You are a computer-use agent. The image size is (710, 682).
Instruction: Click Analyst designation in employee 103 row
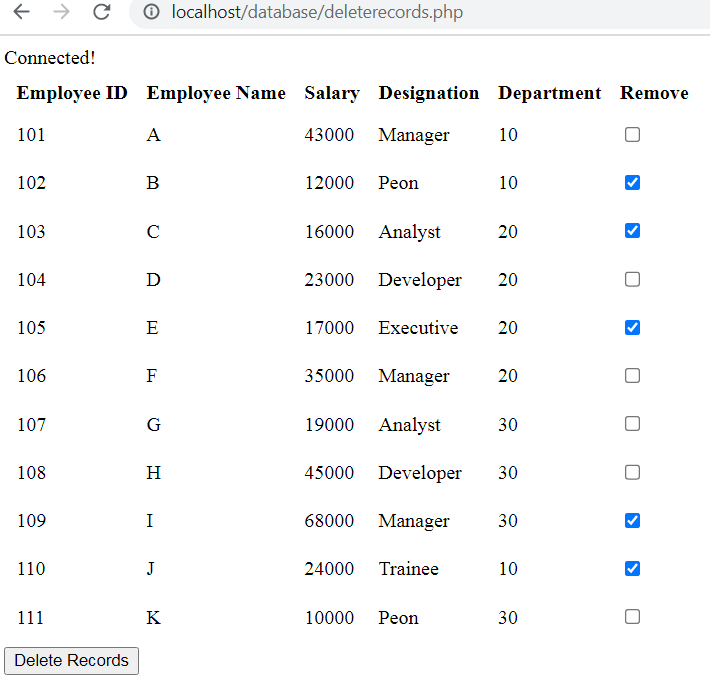pos(409,232)
